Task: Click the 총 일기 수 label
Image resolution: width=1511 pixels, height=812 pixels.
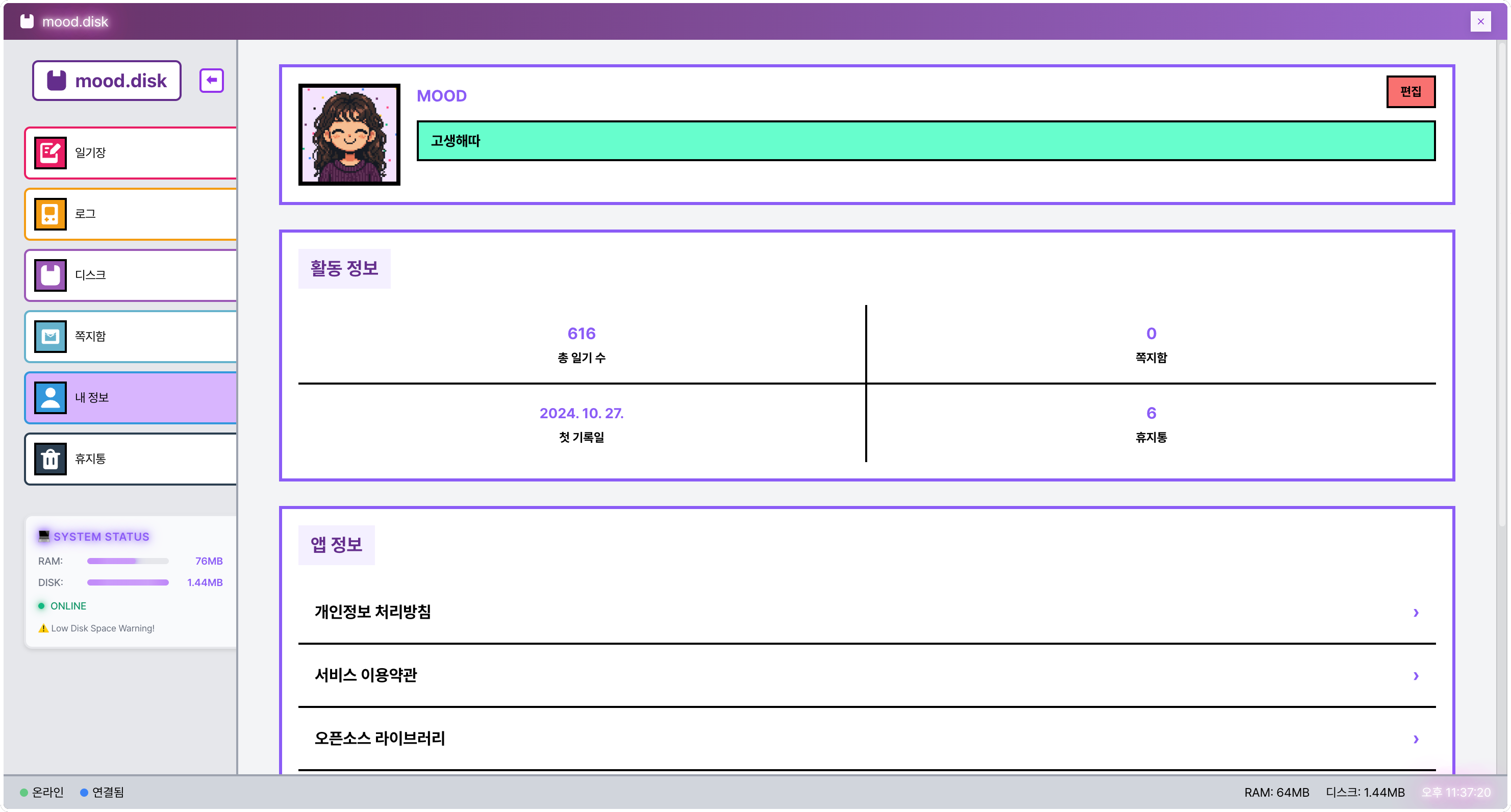Action: point(581,358)
